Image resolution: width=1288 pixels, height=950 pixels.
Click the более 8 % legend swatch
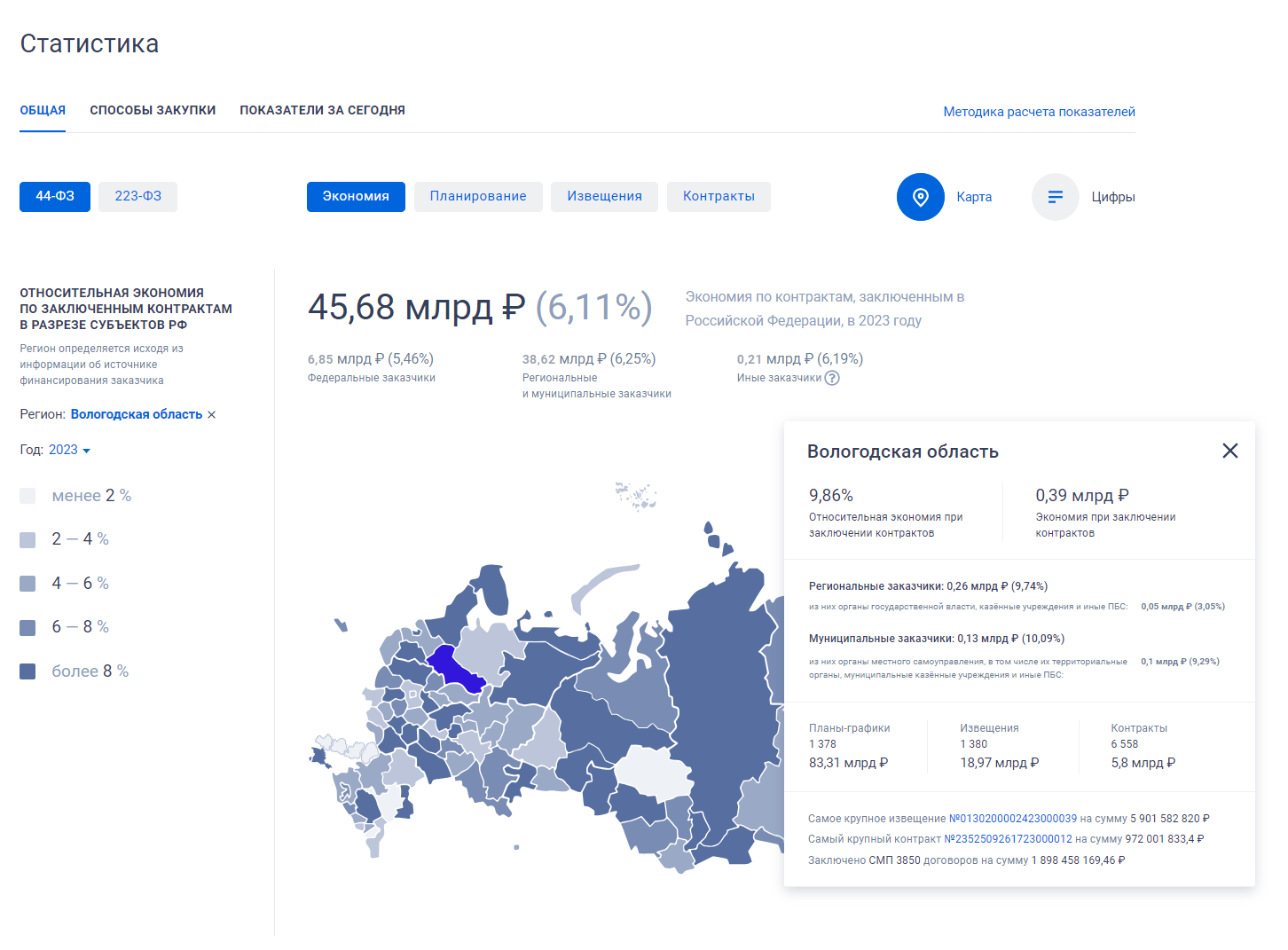[27, 671]
